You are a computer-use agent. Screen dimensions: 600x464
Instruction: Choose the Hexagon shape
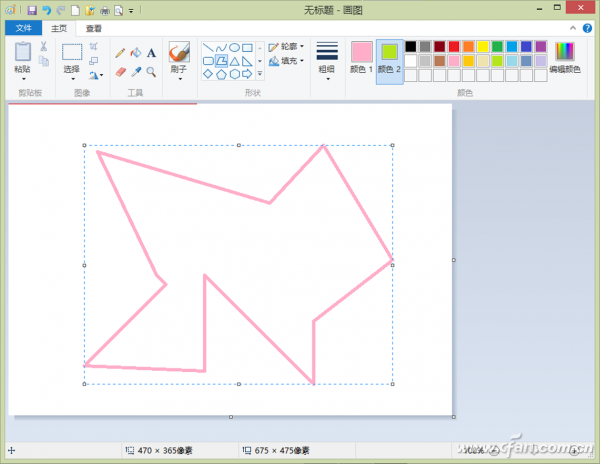[x=234, y=74]
